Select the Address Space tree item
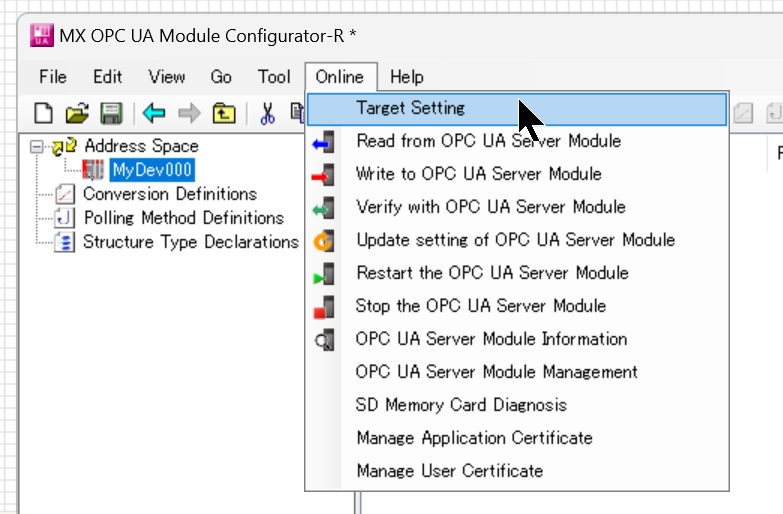783x514 pixels. (x=141, y=146)
